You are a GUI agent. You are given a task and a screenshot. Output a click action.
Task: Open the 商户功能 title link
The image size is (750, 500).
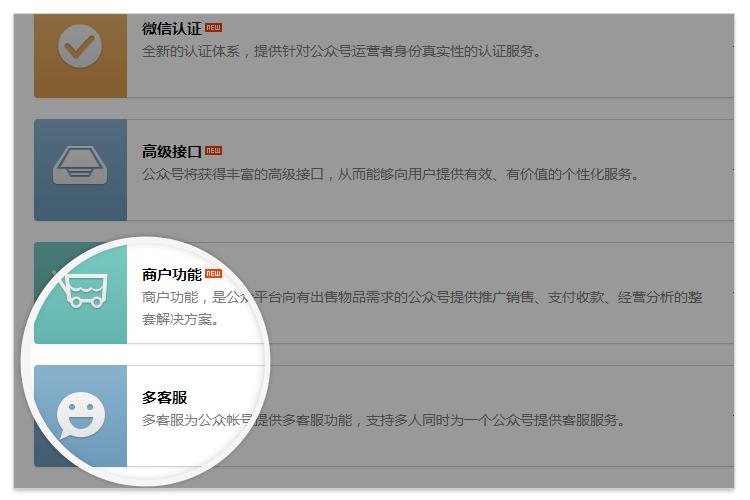click(x=172, y=275)
